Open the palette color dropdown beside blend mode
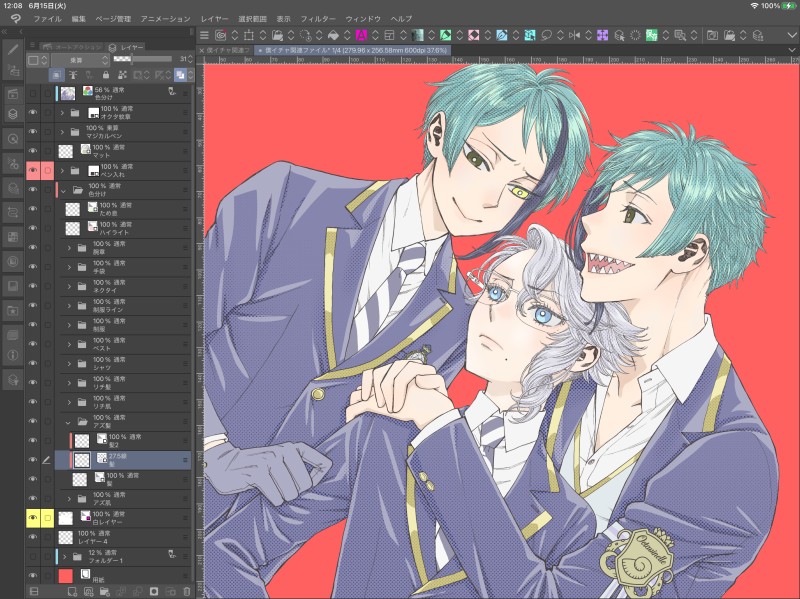This screenshot has height=599, width=800. click(x=37, y=60)
